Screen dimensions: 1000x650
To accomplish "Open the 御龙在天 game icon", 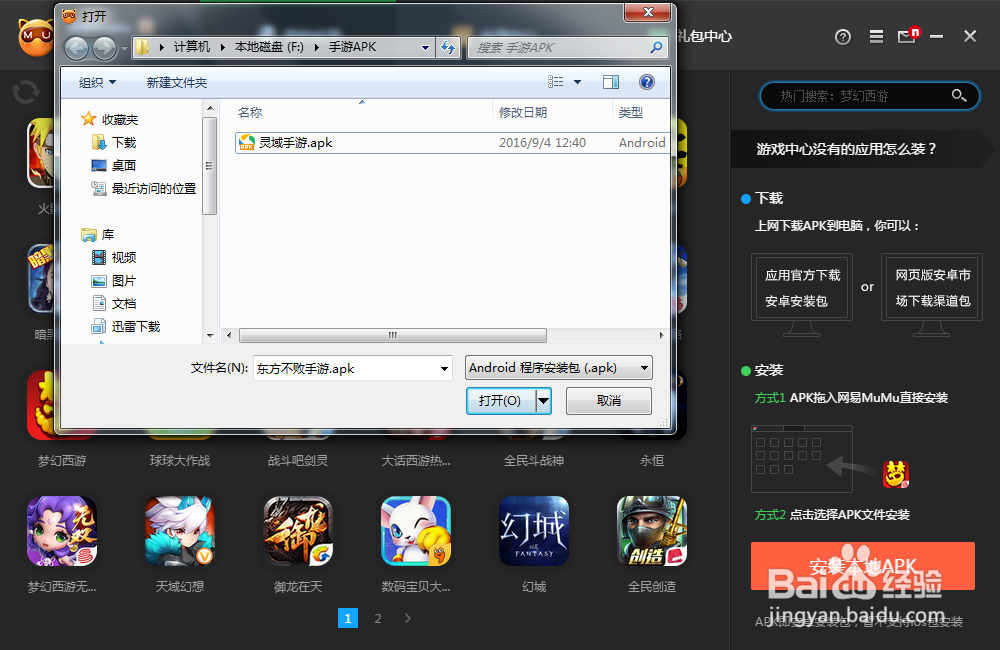I will pos(298,531).
